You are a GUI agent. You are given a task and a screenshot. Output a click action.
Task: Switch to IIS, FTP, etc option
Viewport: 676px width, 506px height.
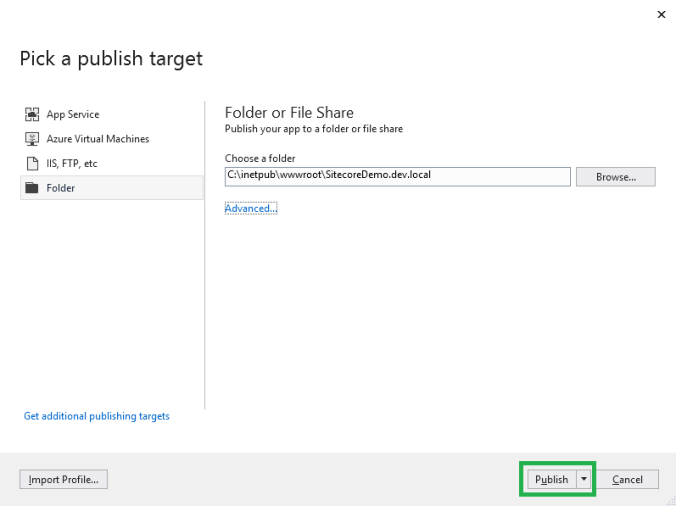point(72,163)
